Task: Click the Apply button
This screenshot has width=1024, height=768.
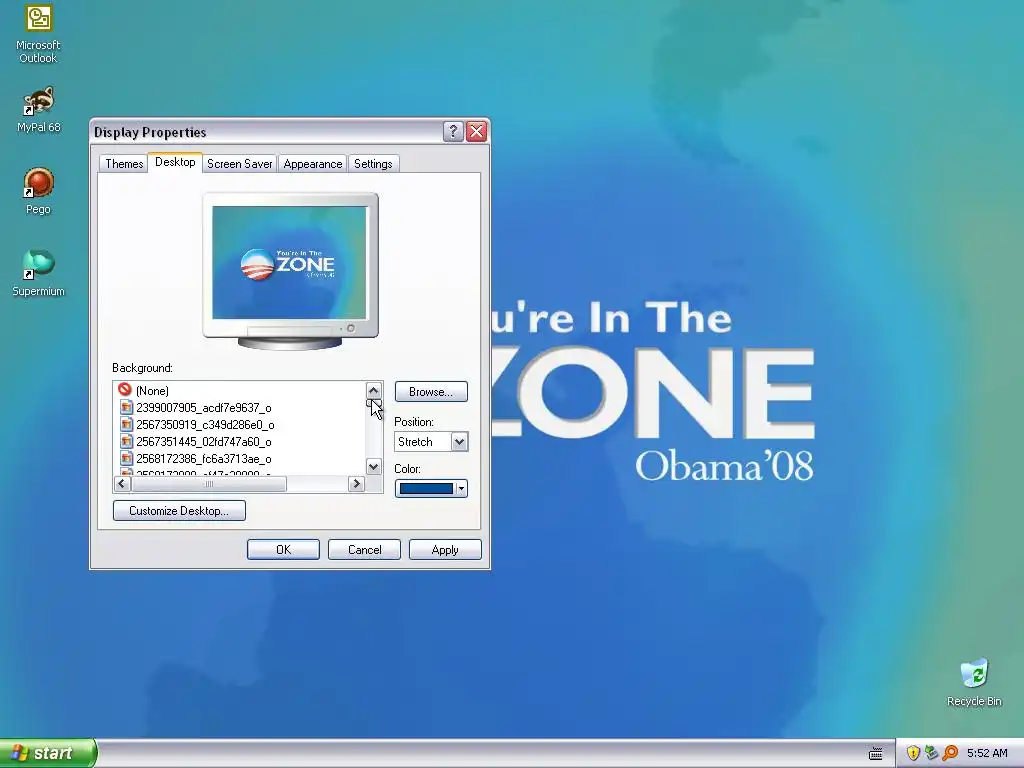Action: tap(445, 550)
